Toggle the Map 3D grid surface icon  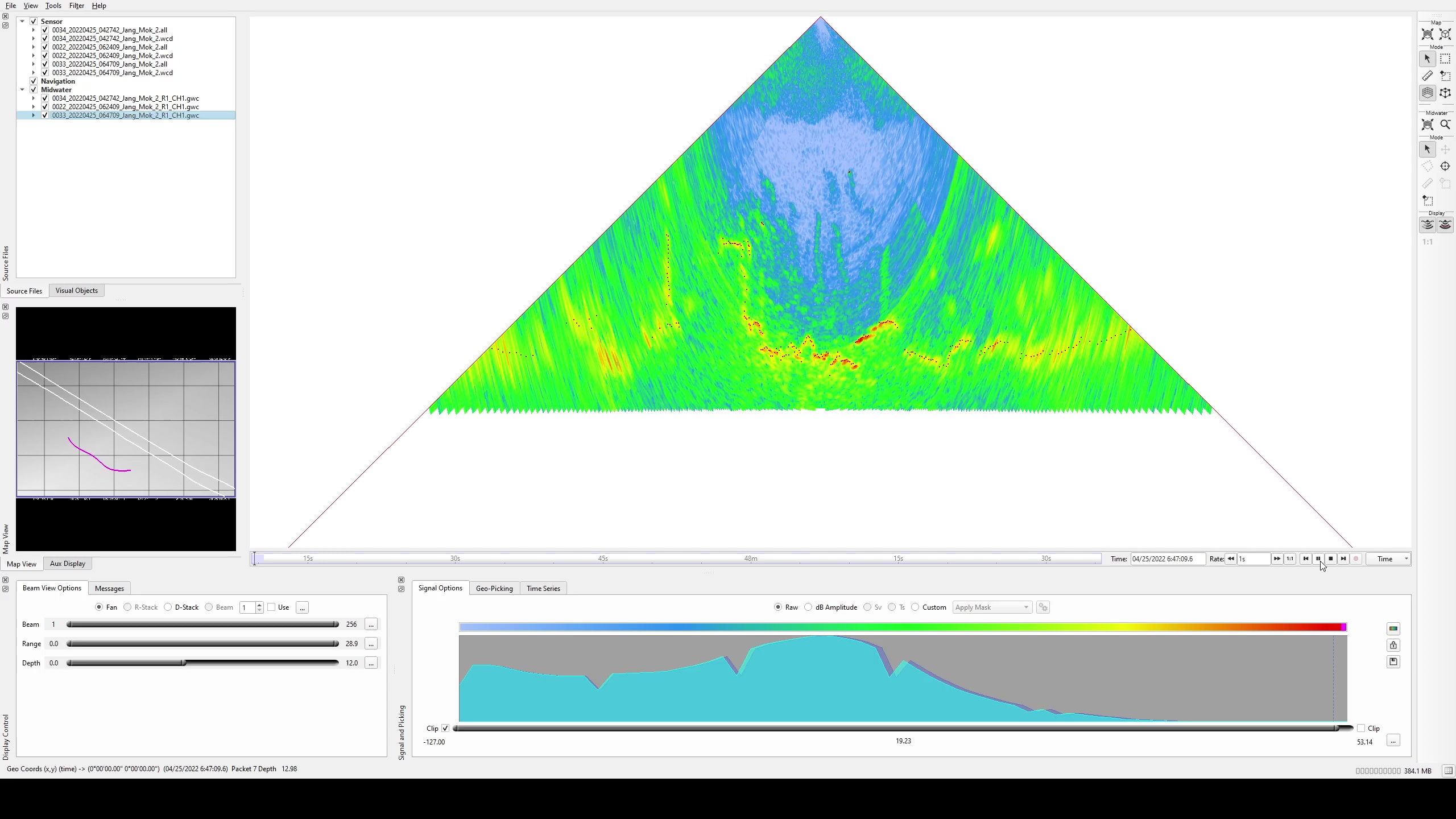pos(1428,93)
